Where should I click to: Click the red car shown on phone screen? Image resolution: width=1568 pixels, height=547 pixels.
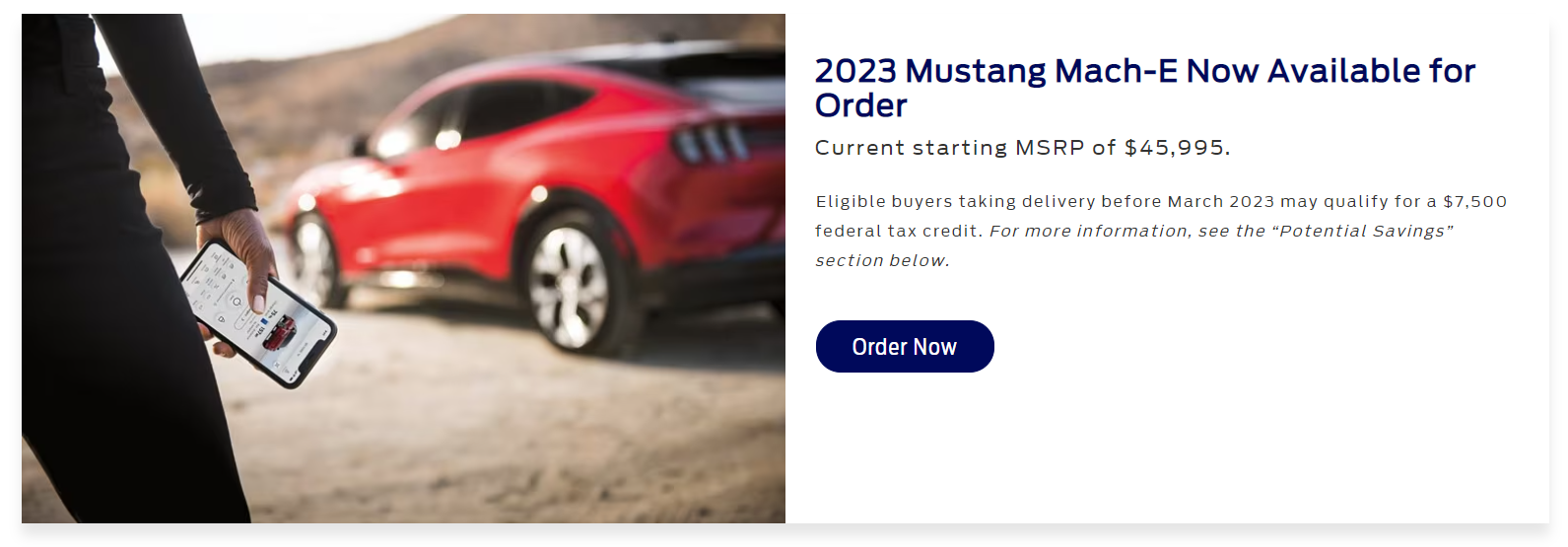(x=278, y=333)
